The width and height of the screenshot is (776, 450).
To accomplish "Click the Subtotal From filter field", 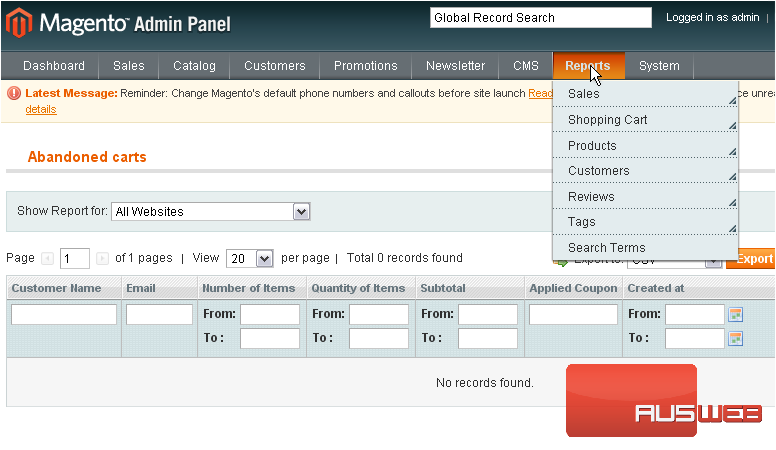I will click(x=487, y=314).
